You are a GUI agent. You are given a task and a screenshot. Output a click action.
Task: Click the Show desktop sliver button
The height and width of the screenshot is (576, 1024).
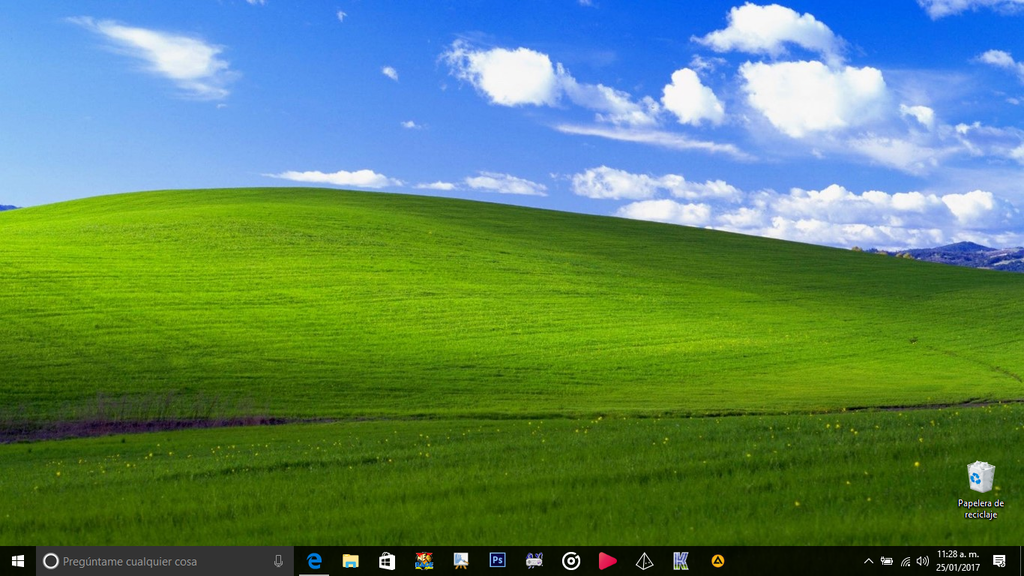(1021, 561)
